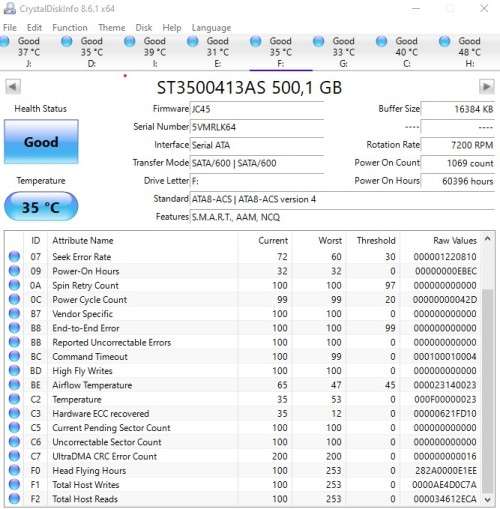Click the CrystalDiskInfo title bar icon

[9, 8]
